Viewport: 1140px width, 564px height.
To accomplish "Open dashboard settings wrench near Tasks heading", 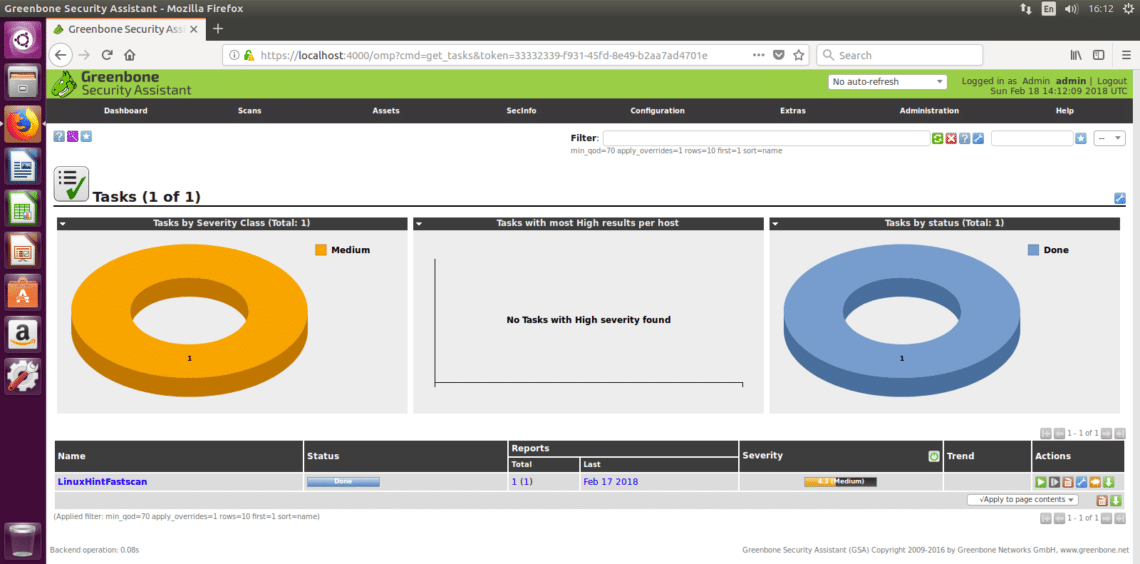I will (x=1120, y=198).
